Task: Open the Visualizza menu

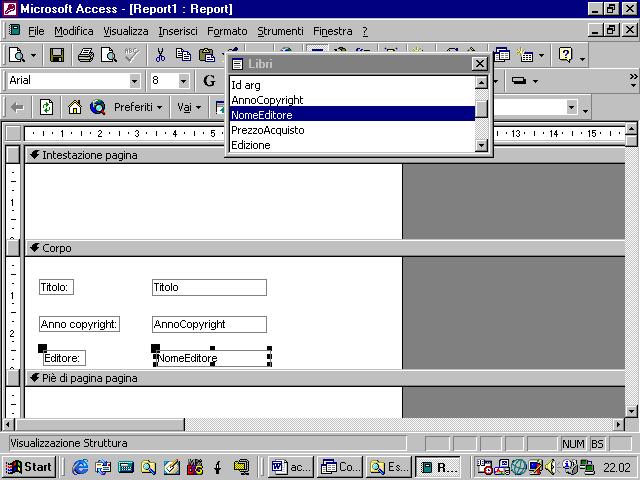Action: [x=126, y=31]
